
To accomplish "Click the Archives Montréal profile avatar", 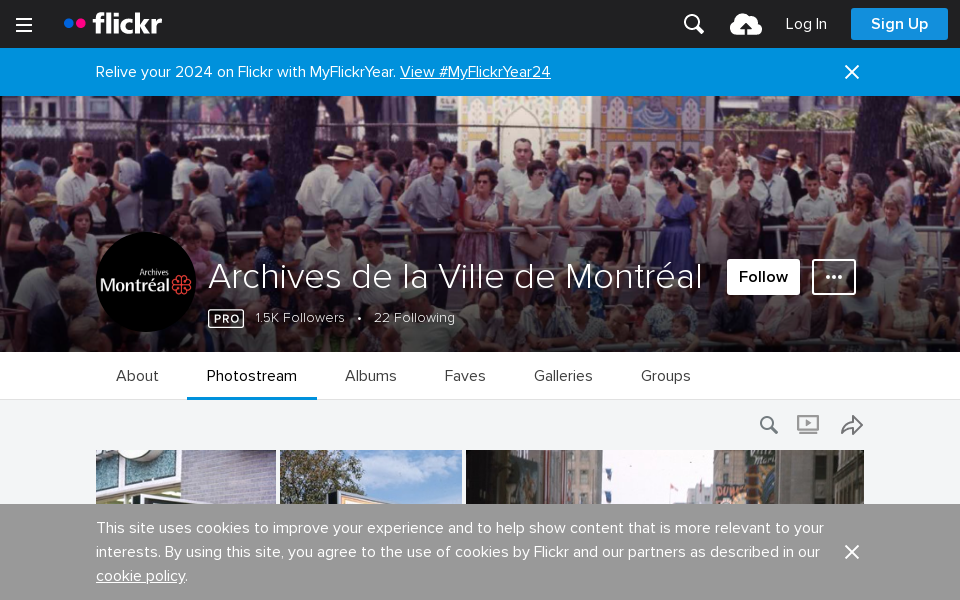I will tap(146, 282).
